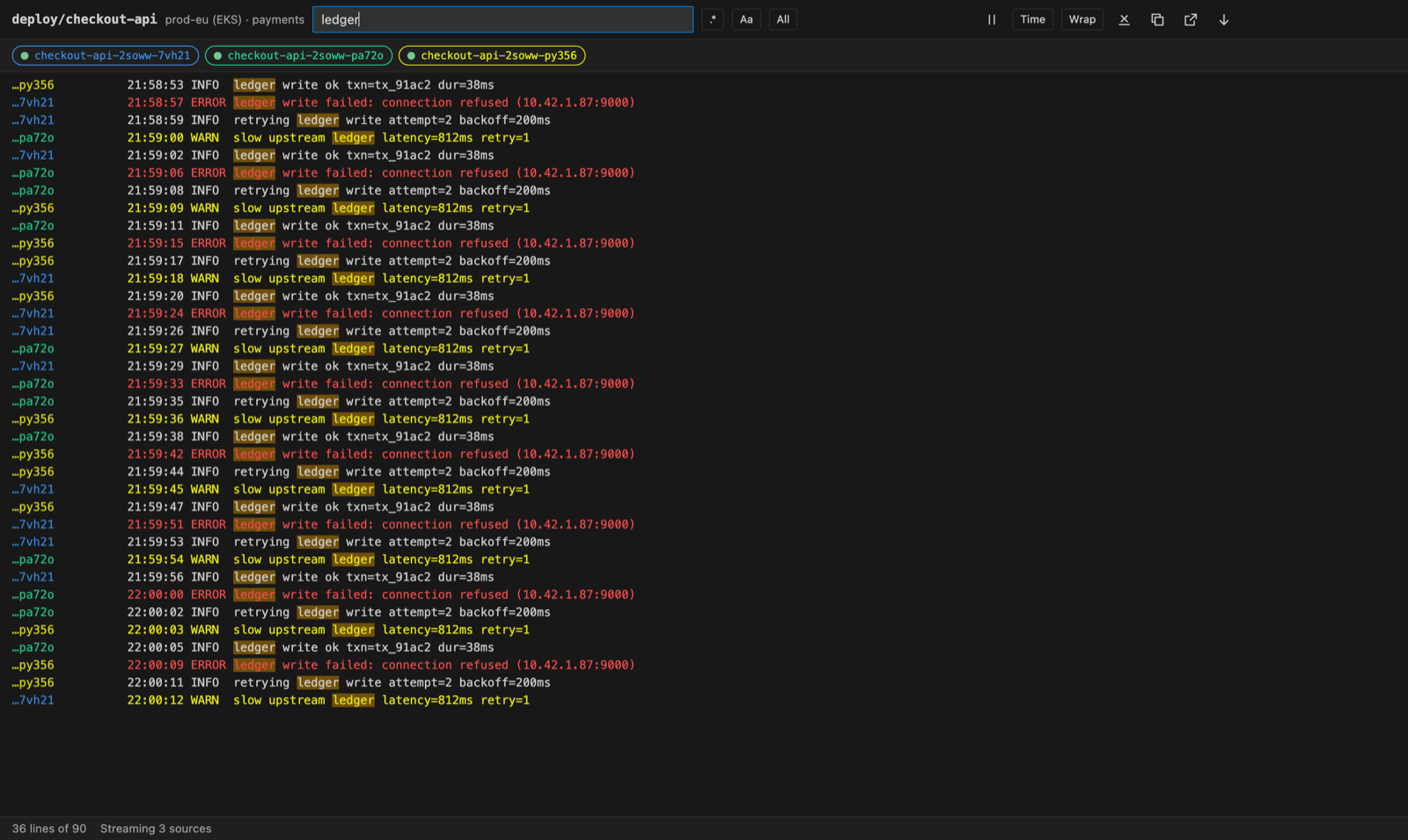
Task: Toggle regex search mode
Action: coord(713,19)
